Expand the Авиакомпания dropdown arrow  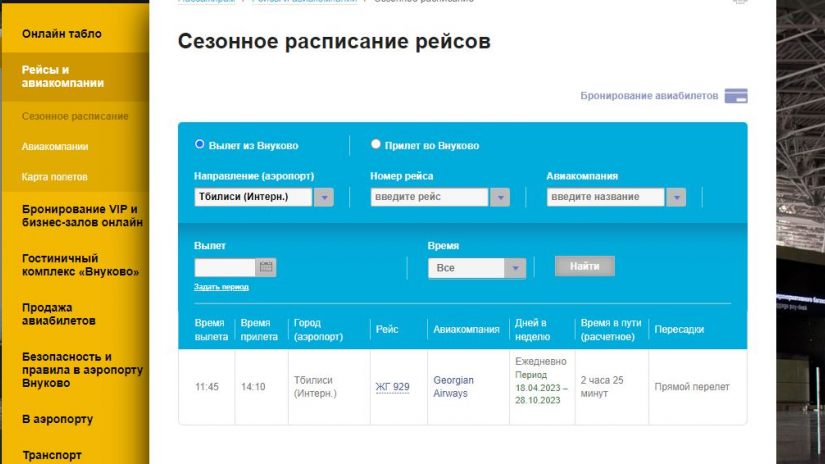[x=676, y=197]
